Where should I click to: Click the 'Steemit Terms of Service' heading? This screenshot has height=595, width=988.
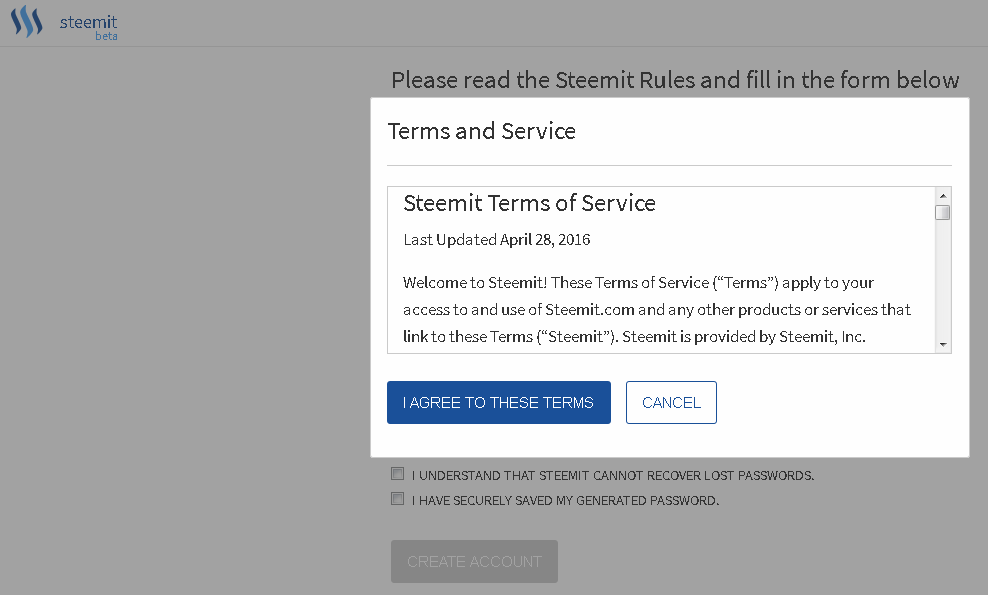coord(529,203)
